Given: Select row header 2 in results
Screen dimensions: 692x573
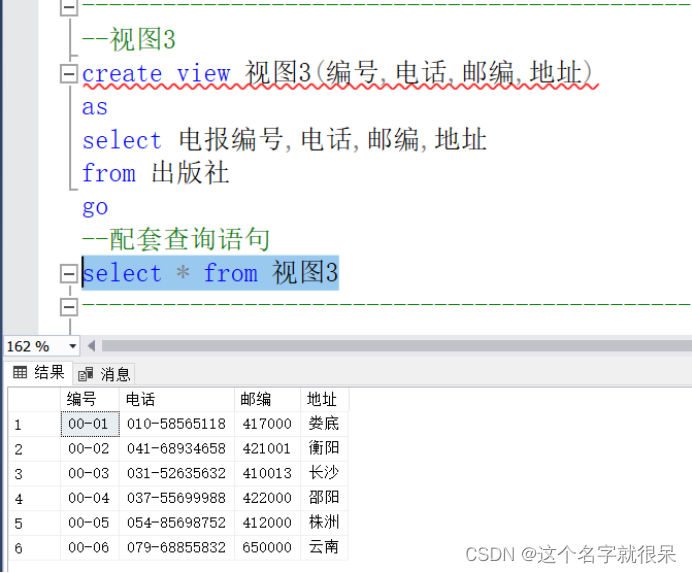Looking at the screenshot, I should pyautogui.click(x=34, y=449).
